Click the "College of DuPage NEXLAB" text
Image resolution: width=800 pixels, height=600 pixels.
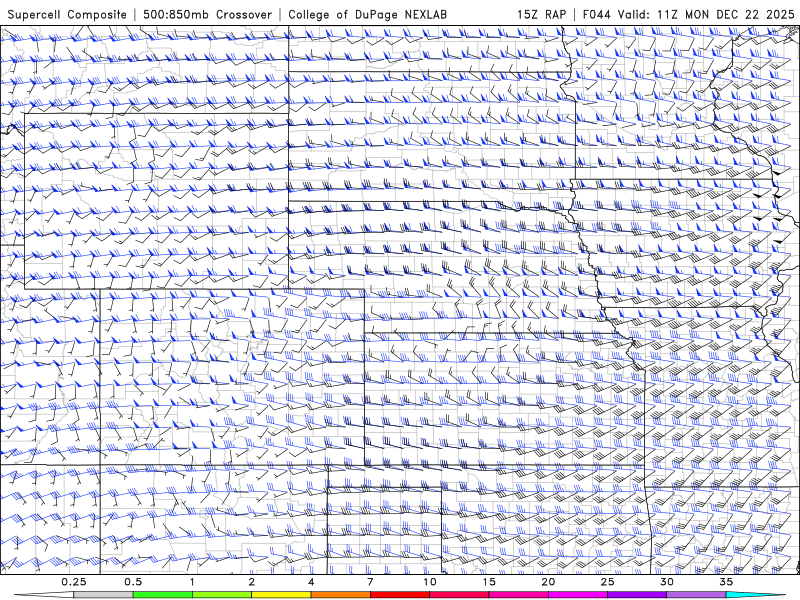tap(367, 15)
